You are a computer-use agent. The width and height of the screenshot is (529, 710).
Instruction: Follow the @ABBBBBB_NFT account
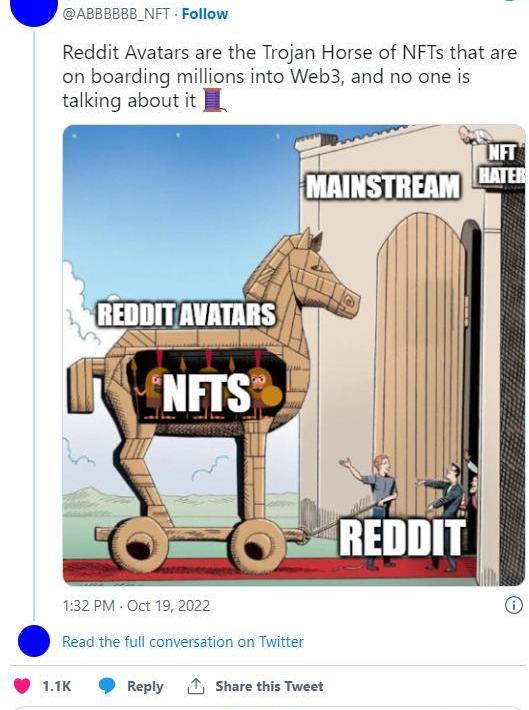205,14
